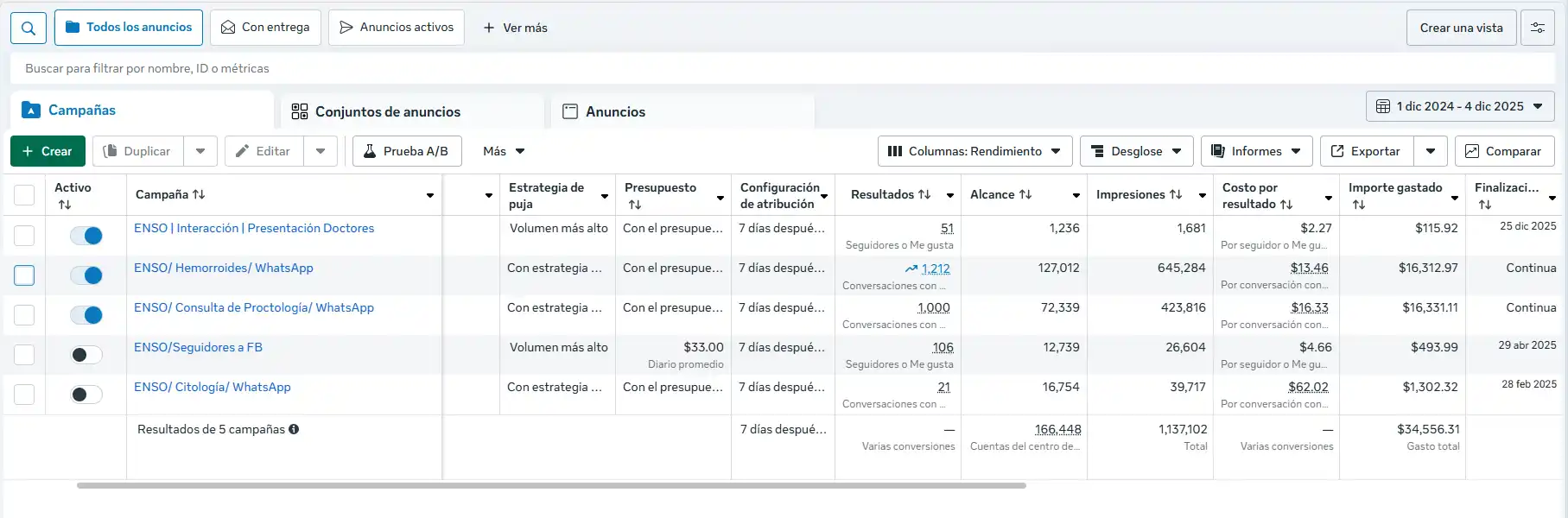Click Exportar to export data

[1366, 151]
